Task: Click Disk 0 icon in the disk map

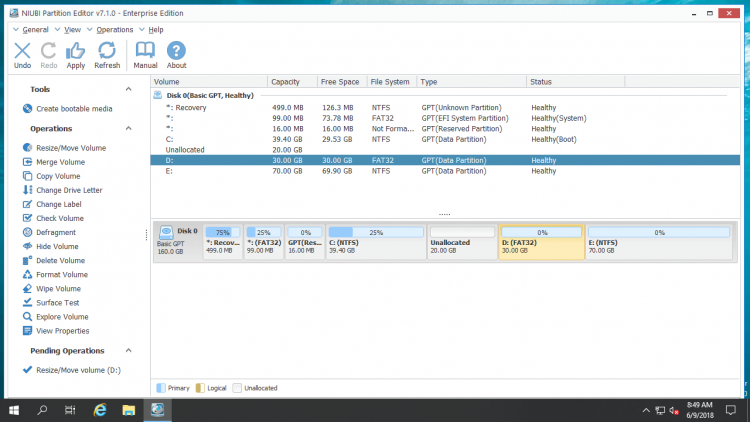Action: (x=166, y=232)
